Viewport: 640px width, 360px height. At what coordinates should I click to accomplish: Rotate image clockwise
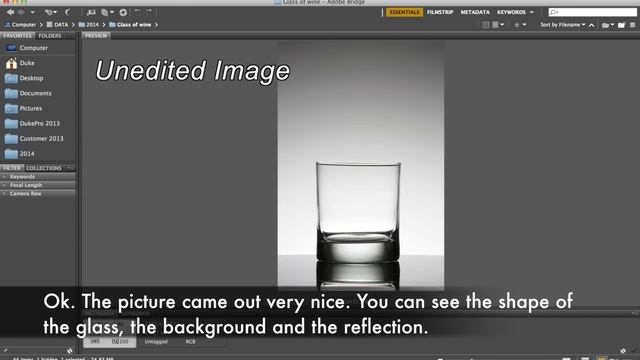coord(149,12)
